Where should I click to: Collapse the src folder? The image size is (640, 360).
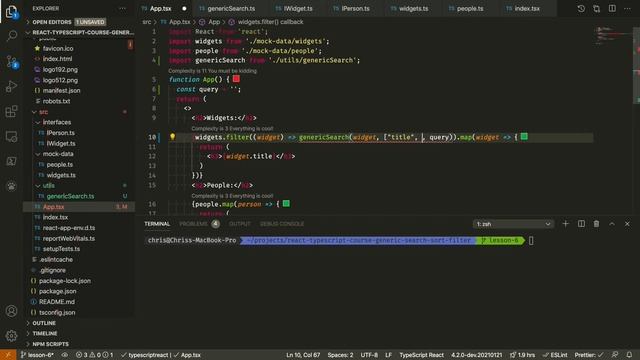coord(34,112)
